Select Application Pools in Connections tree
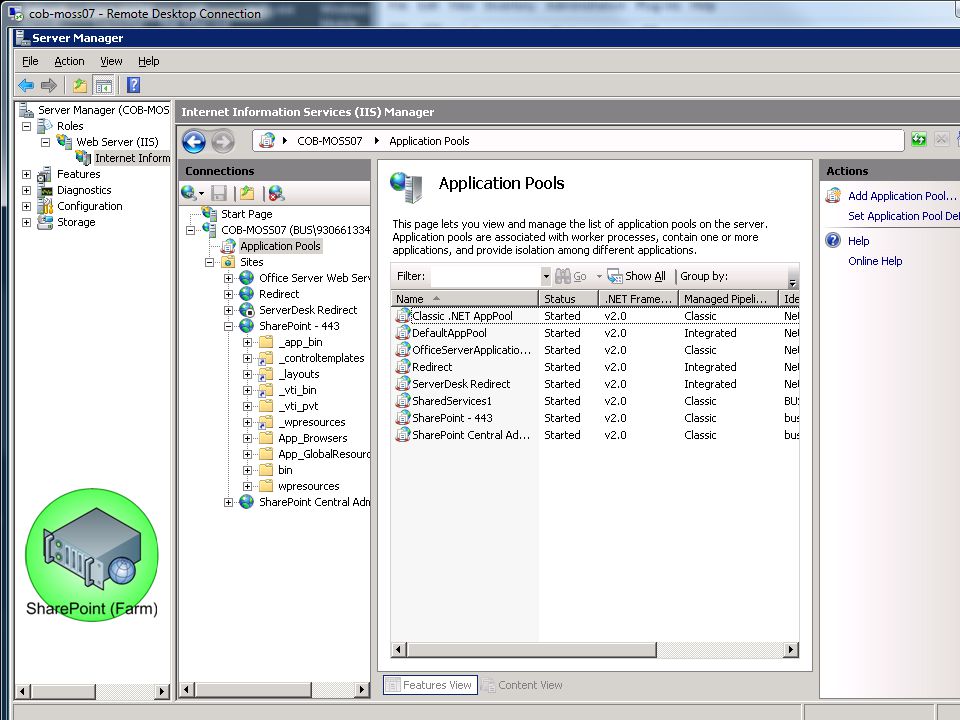The height and width of the screenshot is (720, 960). [x=280, y=246]
